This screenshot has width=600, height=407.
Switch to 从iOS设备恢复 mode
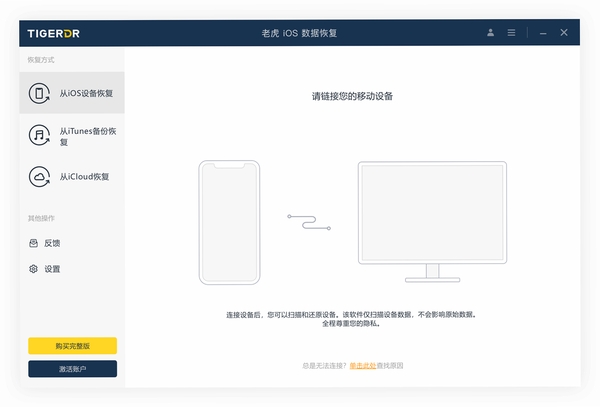tap(72, 93)
